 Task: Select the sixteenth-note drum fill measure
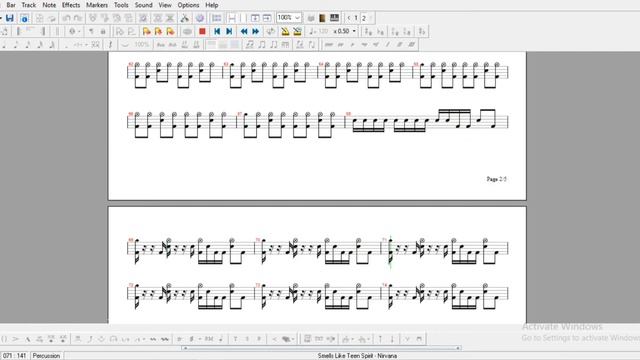tap(427, 121)
